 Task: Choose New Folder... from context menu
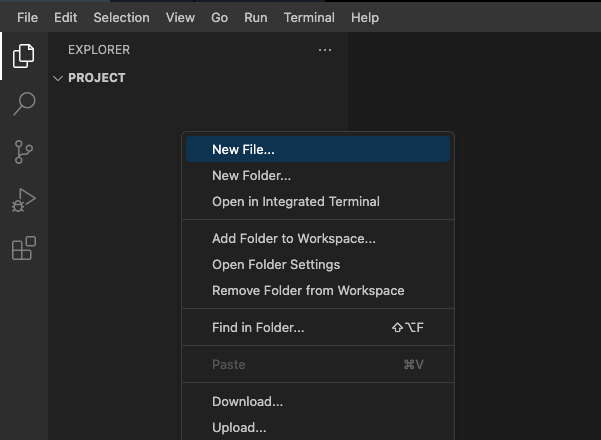pyautogui.click(x=251, y=175)
